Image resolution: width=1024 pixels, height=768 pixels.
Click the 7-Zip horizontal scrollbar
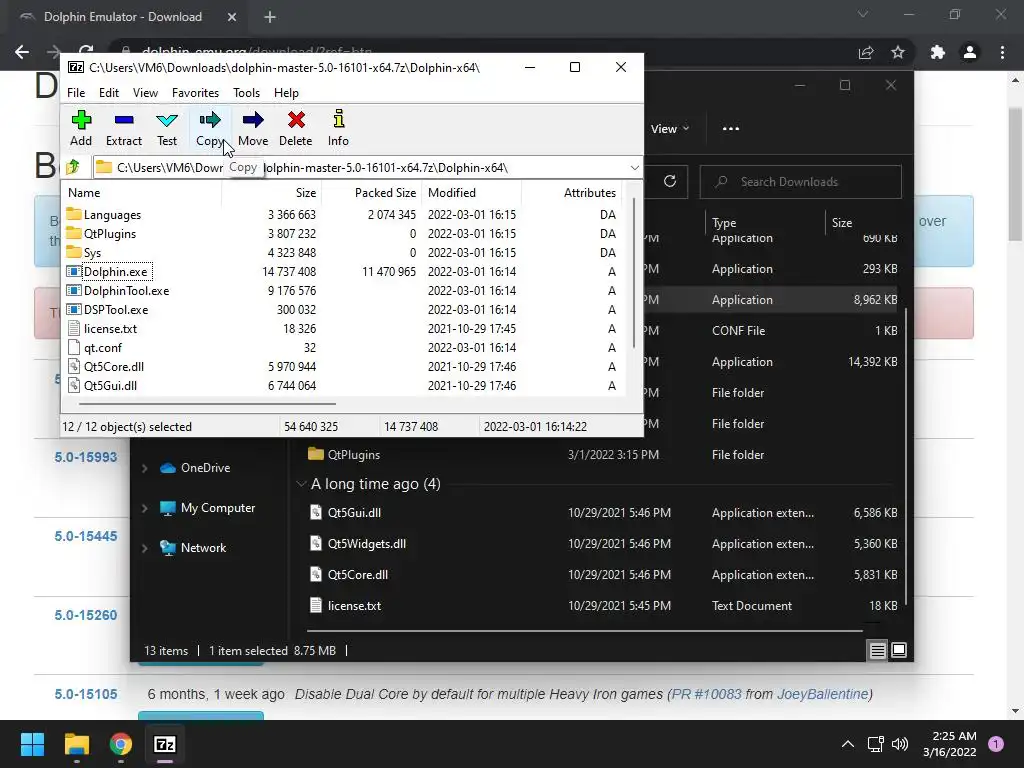tap(208, 404)
